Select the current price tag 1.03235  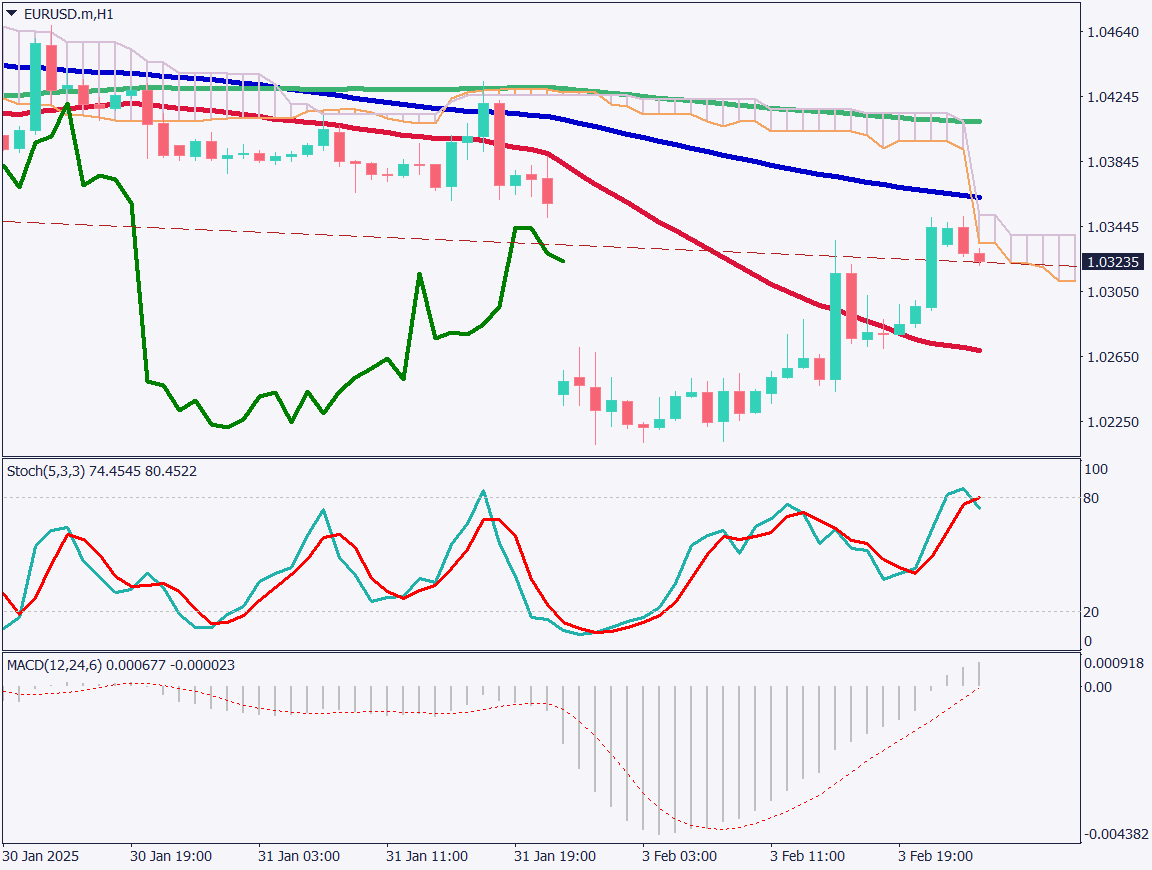coord(1112,262)
